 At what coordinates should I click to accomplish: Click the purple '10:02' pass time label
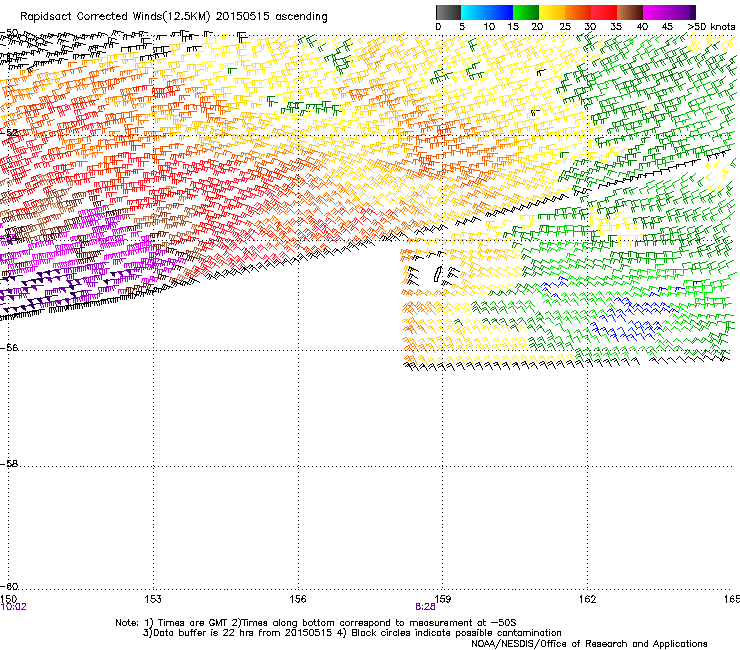click(x=13, y=607)
